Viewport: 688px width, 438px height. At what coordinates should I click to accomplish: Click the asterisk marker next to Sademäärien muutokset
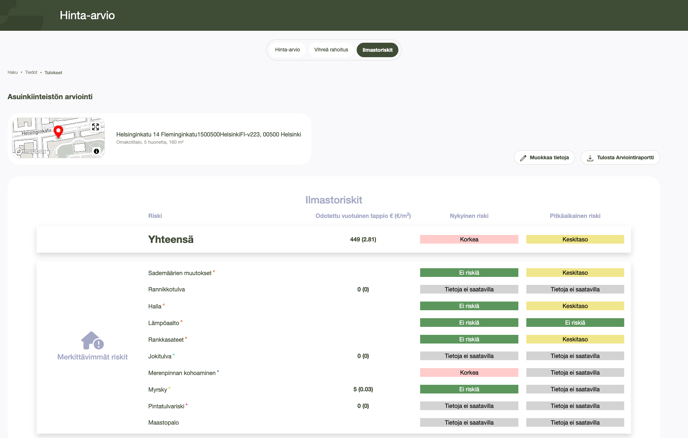click(x=213, y=272)
